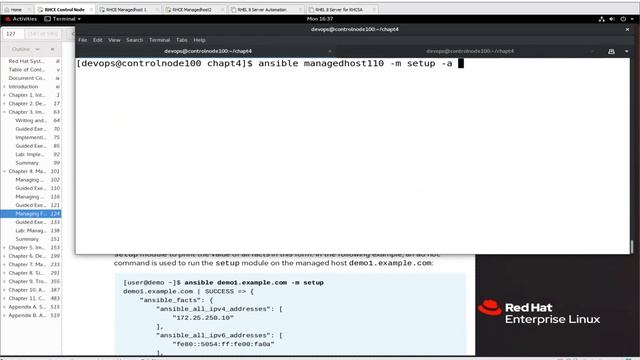Open the terminal tab list dropdown arrow
The image size is (640, 360).
pos(627,51)
